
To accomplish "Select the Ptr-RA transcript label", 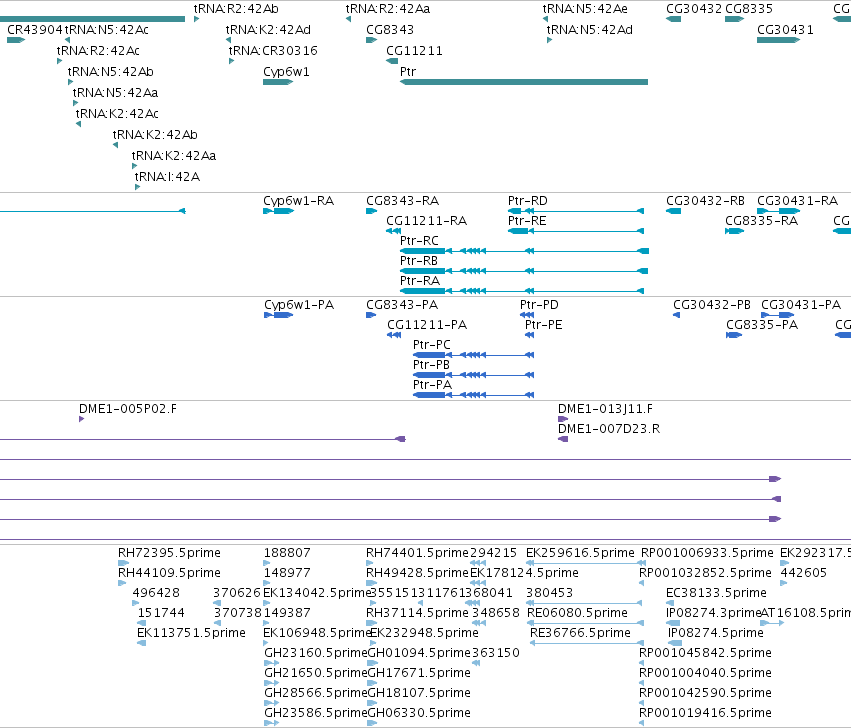I will tap(420, 281).
